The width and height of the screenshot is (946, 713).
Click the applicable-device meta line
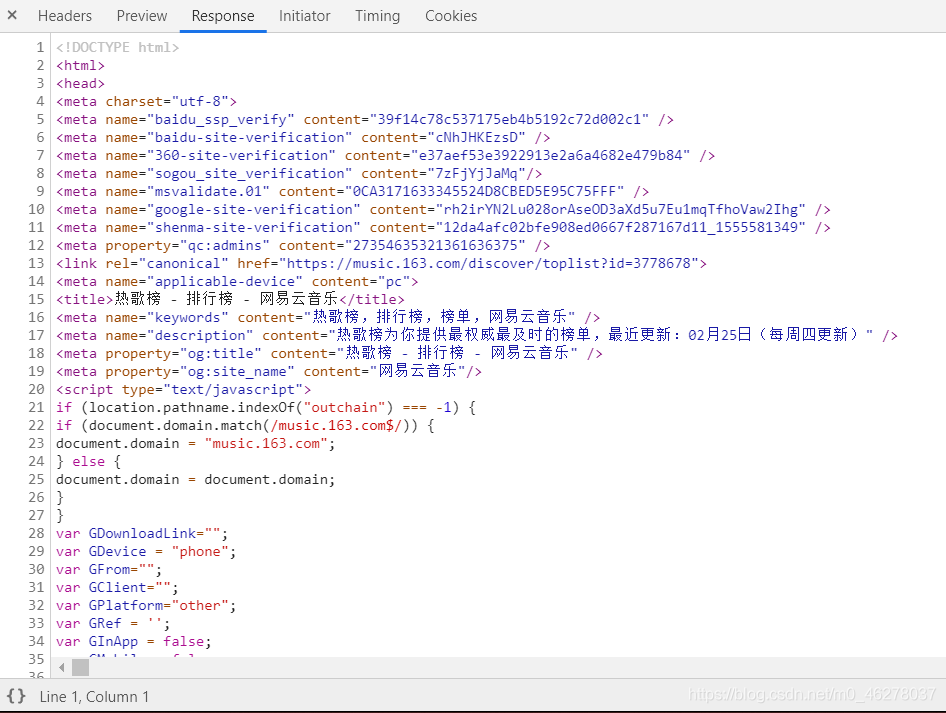[x=237, y=282]
